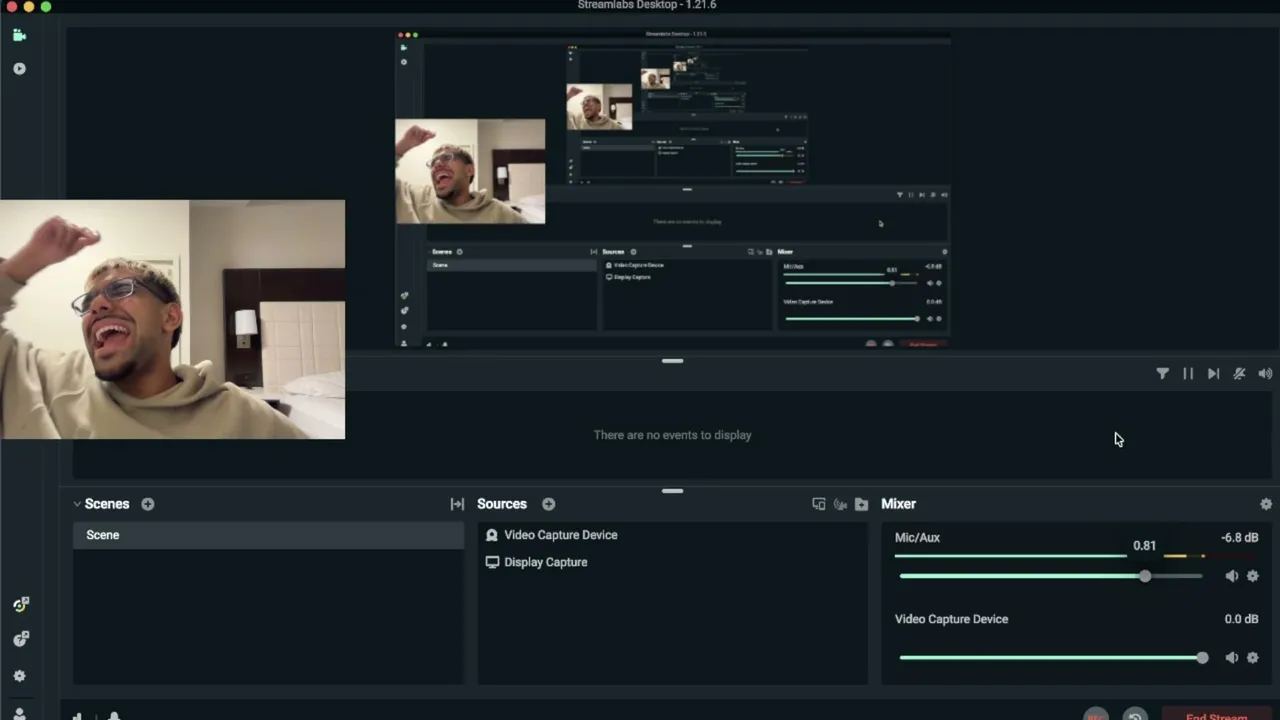Viewport: 1280px width, 720px height.
Task: Mute the Mic/Aux audio source
Action: (1231, 576)
